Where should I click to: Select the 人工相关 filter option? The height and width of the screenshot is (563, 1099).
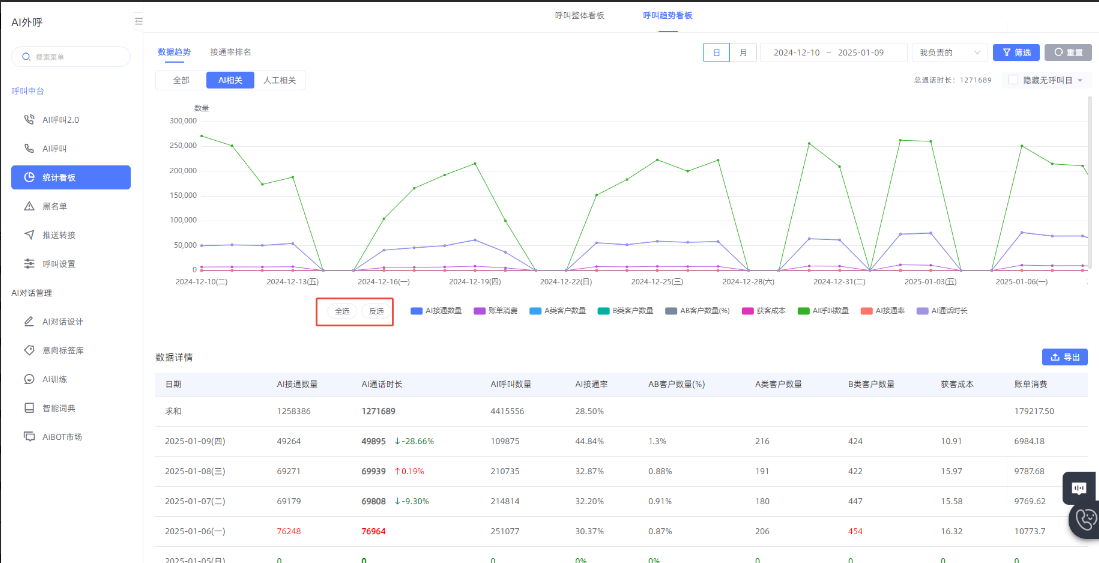pyautogui.click(x=280, y=80)
